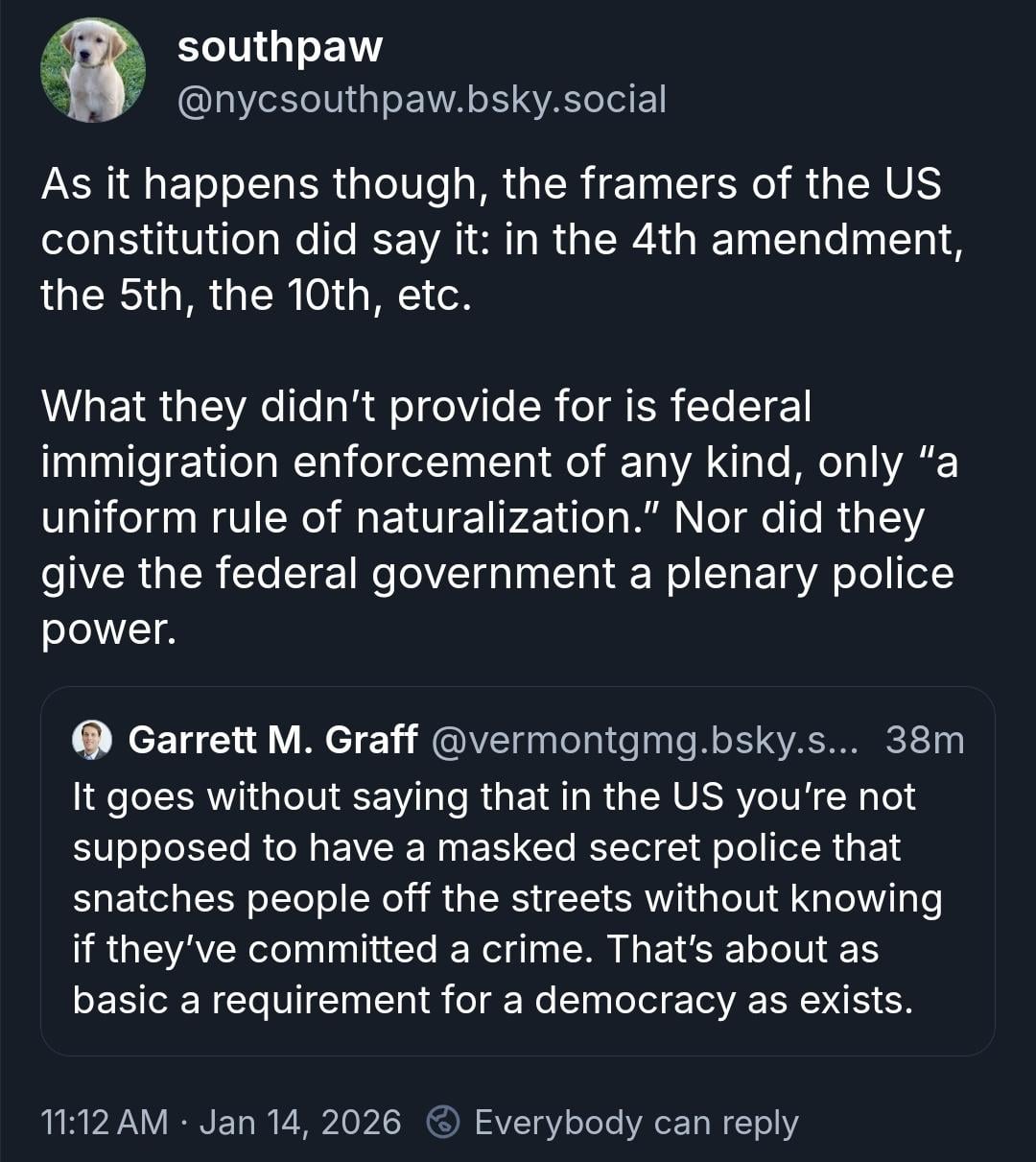This screenshot has height=1162, width=1036.
Task: Open southpaw's puppy profile avatar
Action: [93, 71]
